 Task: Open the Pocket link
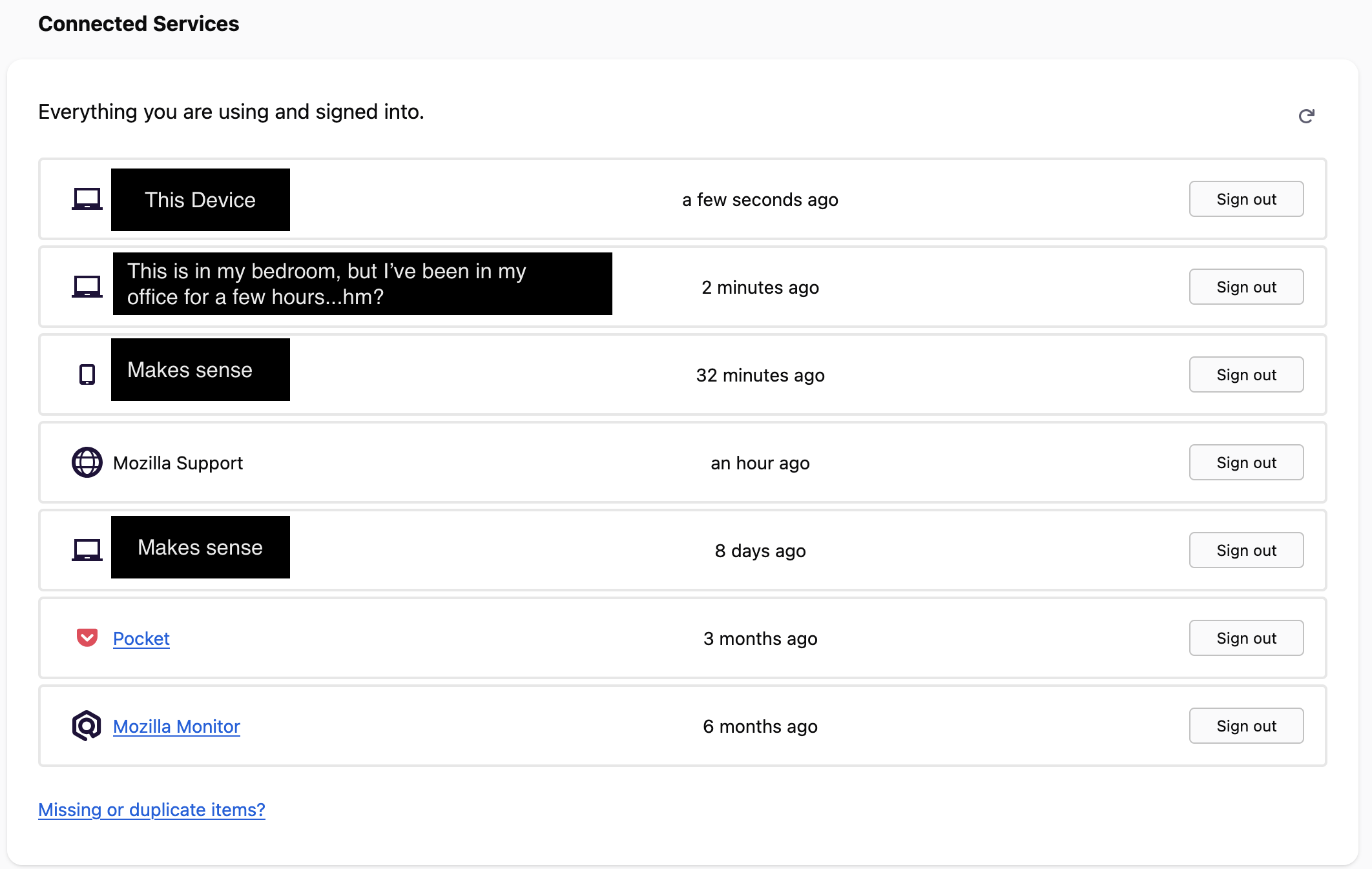(x=141, y=639)
